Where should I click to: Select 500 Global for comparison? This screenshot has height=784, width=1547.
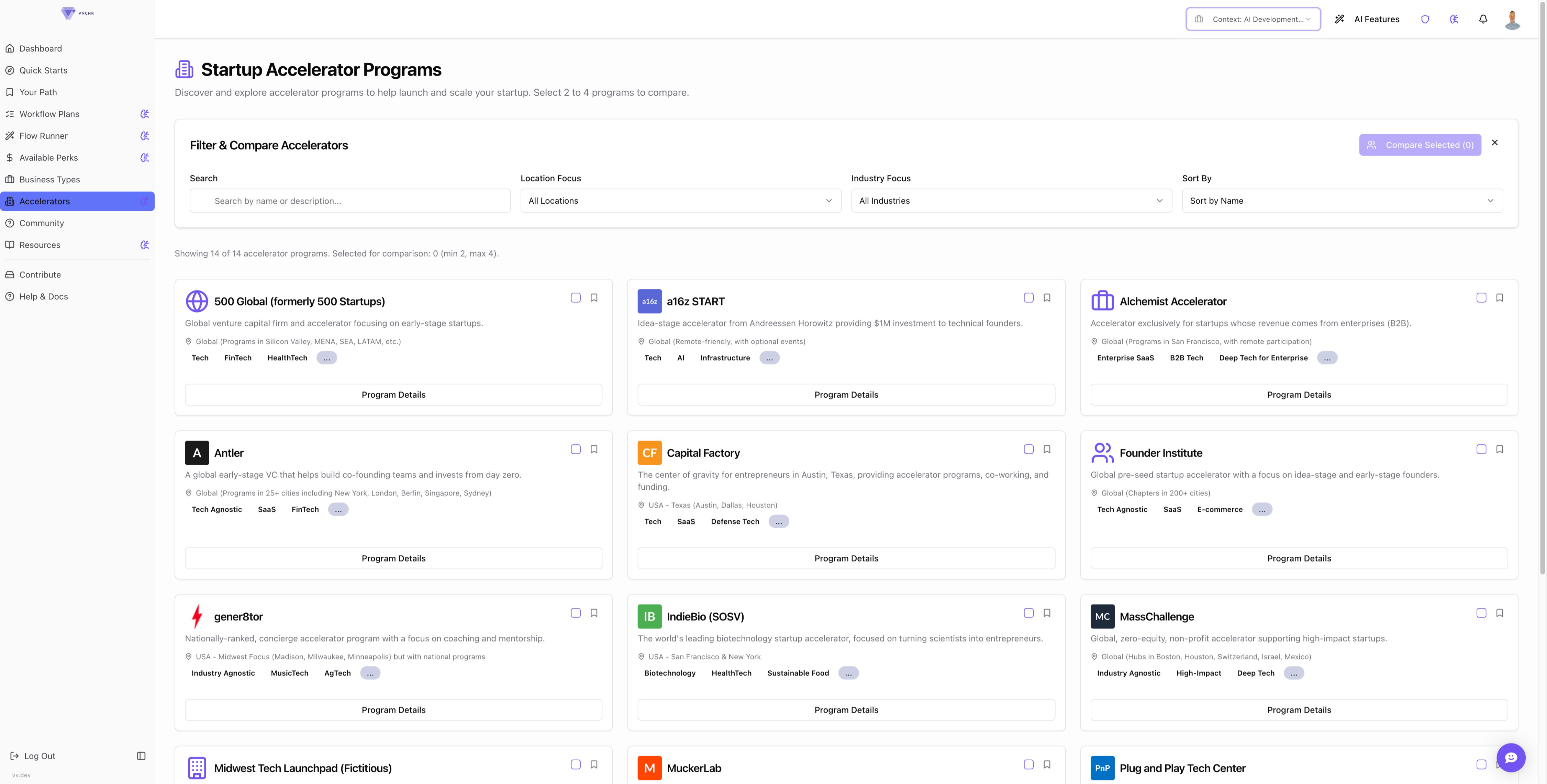coord(575,298)
